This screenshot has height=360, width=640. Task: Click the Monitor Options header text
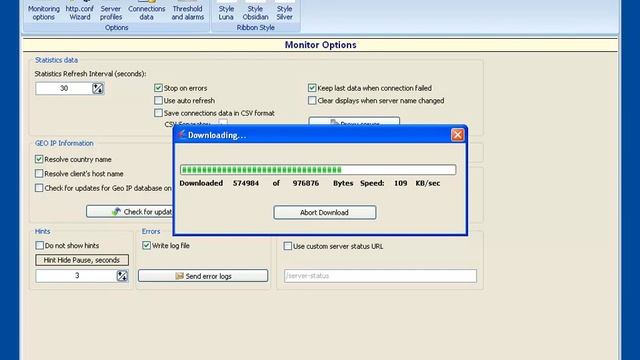(320, 45)
